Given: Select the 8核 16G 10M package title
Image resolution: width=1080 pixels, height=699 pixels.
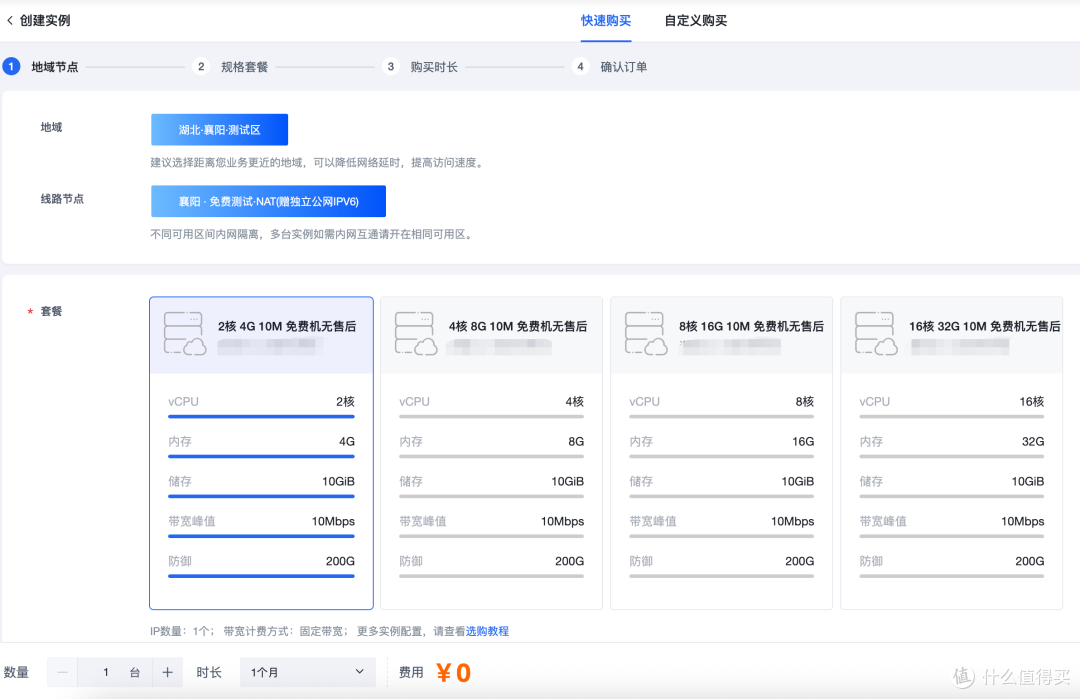Looking at the screenshot, I should [x=751, y=326].
